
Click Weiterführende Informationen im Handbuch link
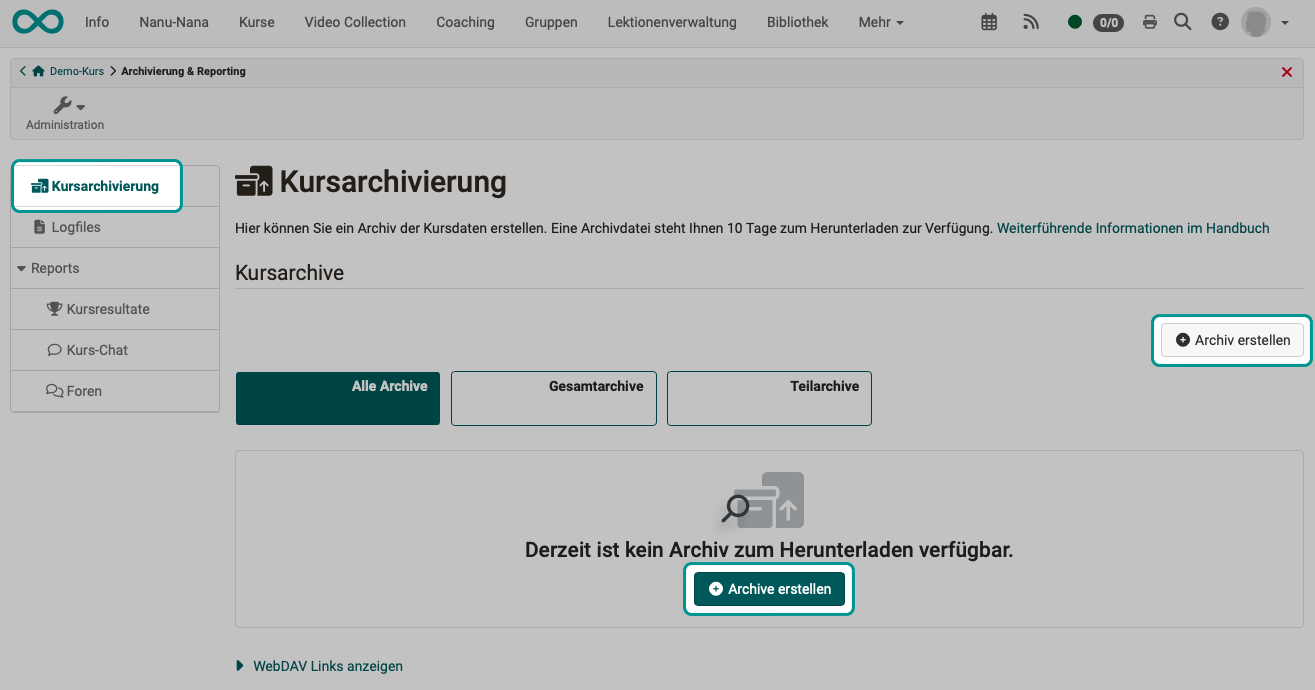point(1133,228)
